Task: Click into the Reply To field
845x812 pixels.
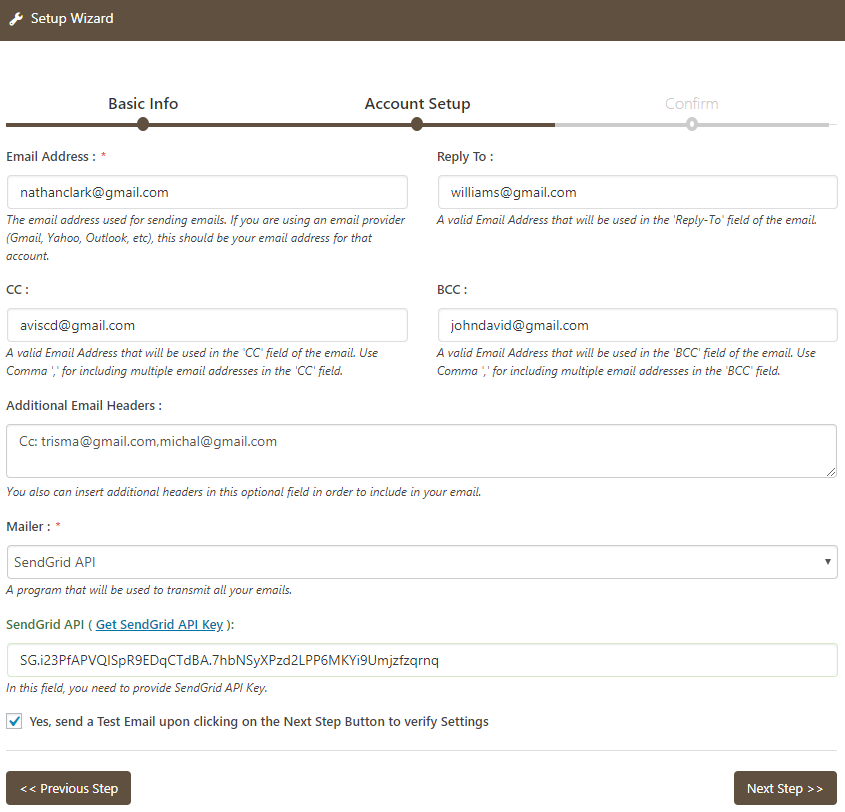Action: 637,192
